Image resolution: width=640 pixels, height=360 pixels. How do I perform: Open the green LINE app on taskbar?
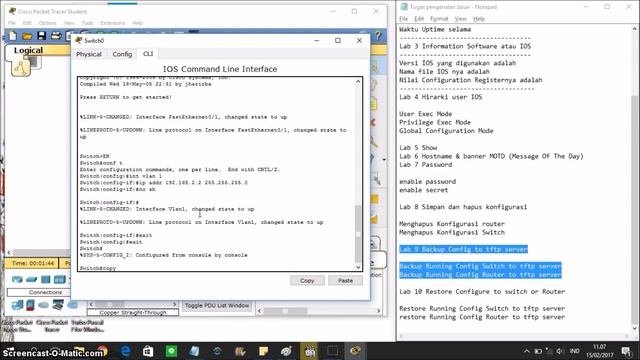171,351
